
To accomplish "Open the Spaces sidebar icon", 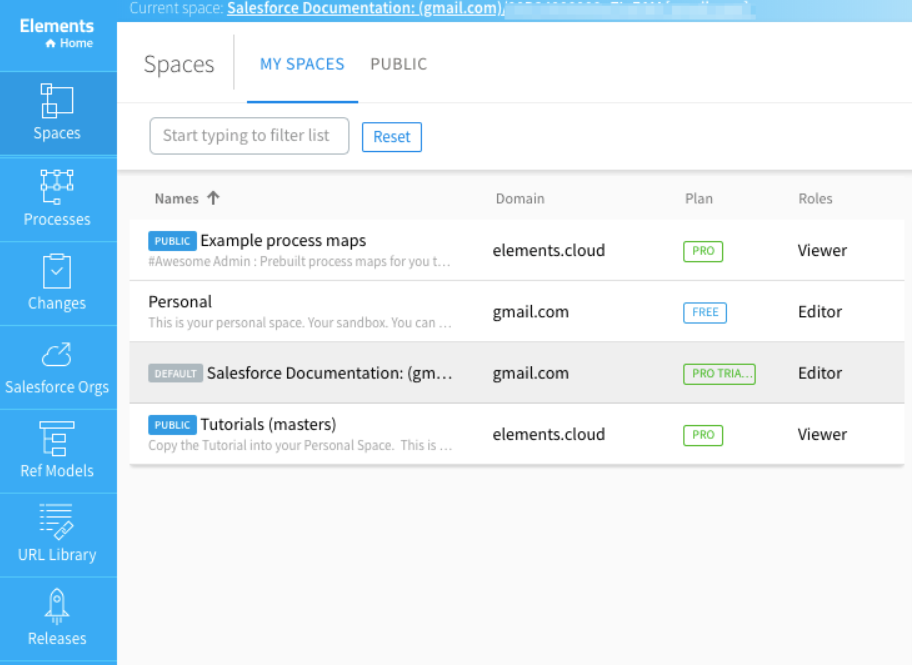I will point(57,101).
